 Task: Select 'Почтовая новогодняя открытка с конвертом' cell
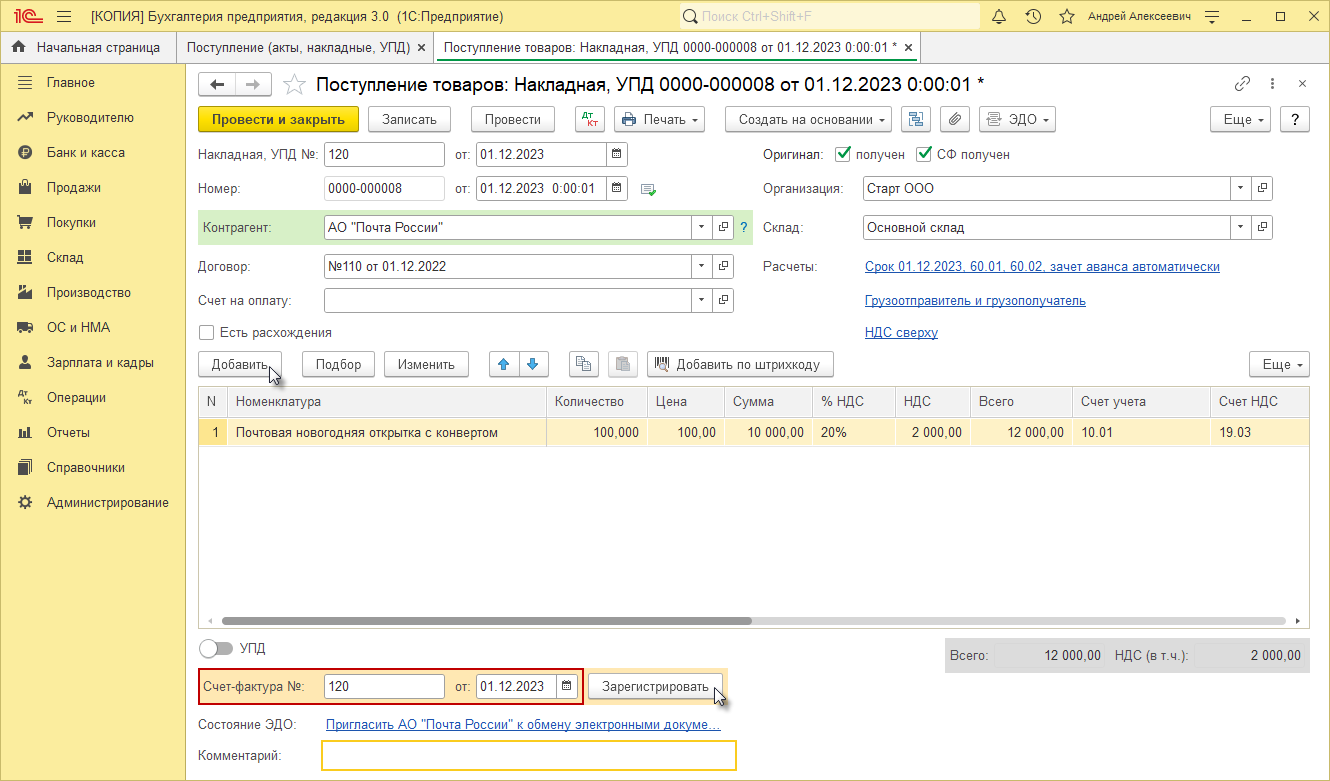click(387, 432)
